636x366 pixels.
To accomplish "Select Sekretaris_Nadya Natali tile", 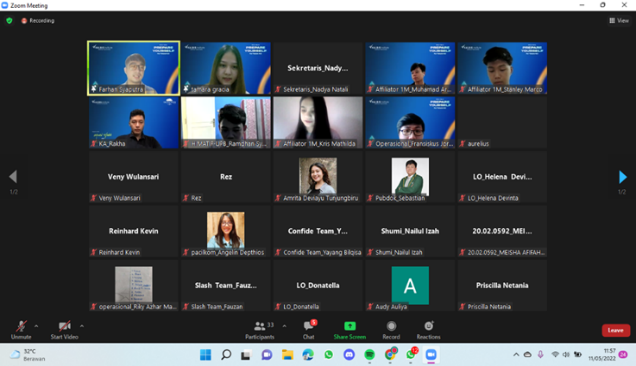I will pyautogui.click(x=318, y=68).
